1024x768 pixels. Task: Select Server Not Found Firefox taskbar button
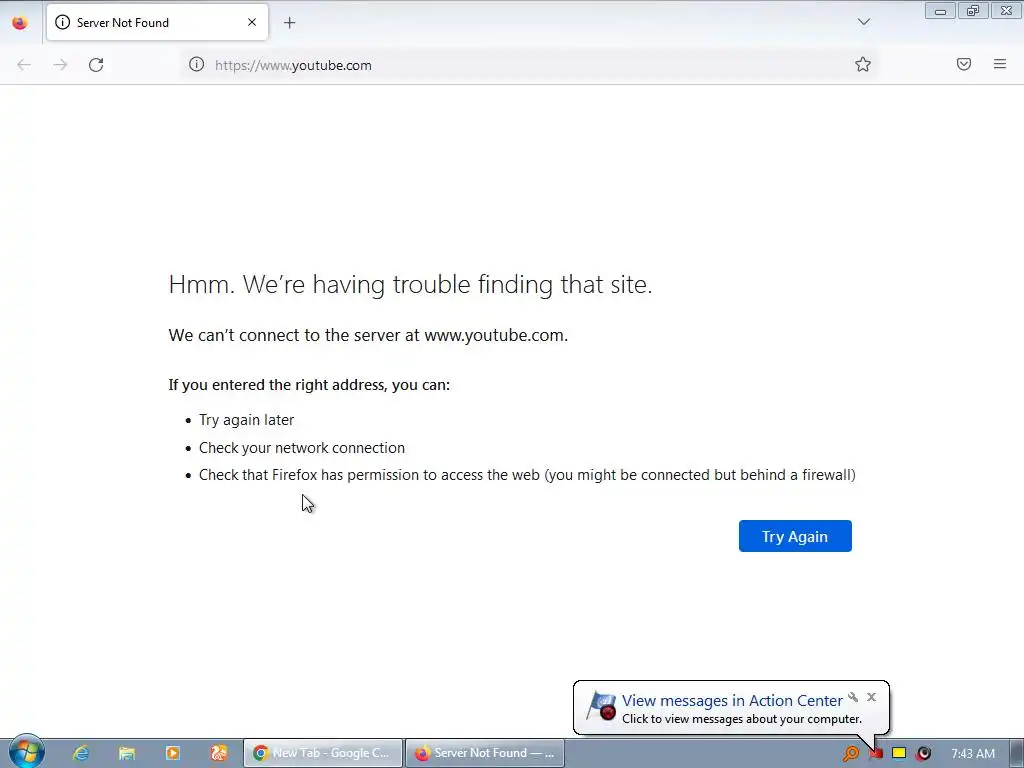click(485, 753)
